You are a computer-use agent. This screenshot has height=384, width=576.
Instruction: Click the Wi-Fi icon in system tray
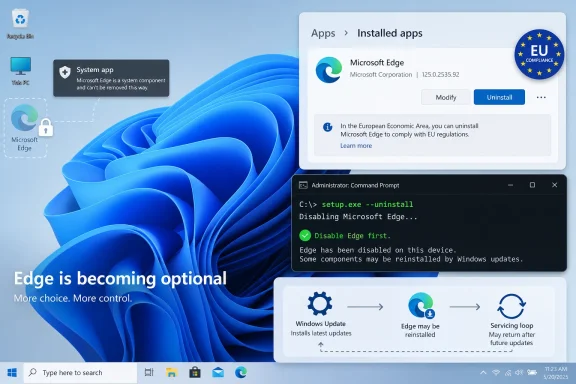(496, 373)
